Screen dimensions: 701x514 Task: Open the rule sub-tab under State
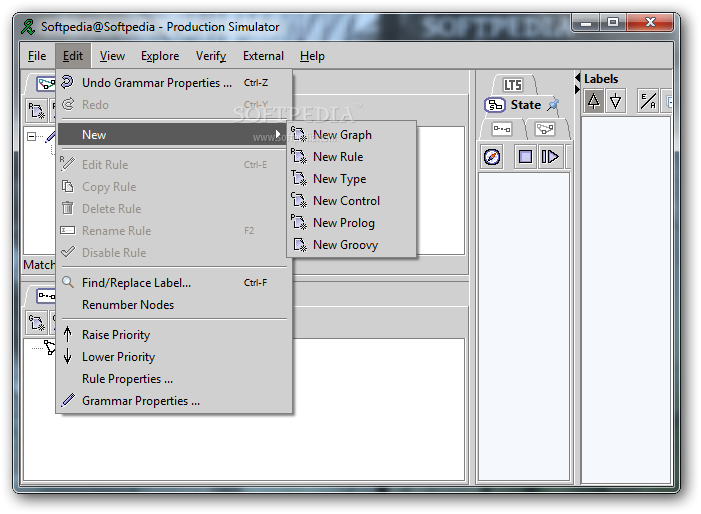pyautogui.click(x=545, y=130)
